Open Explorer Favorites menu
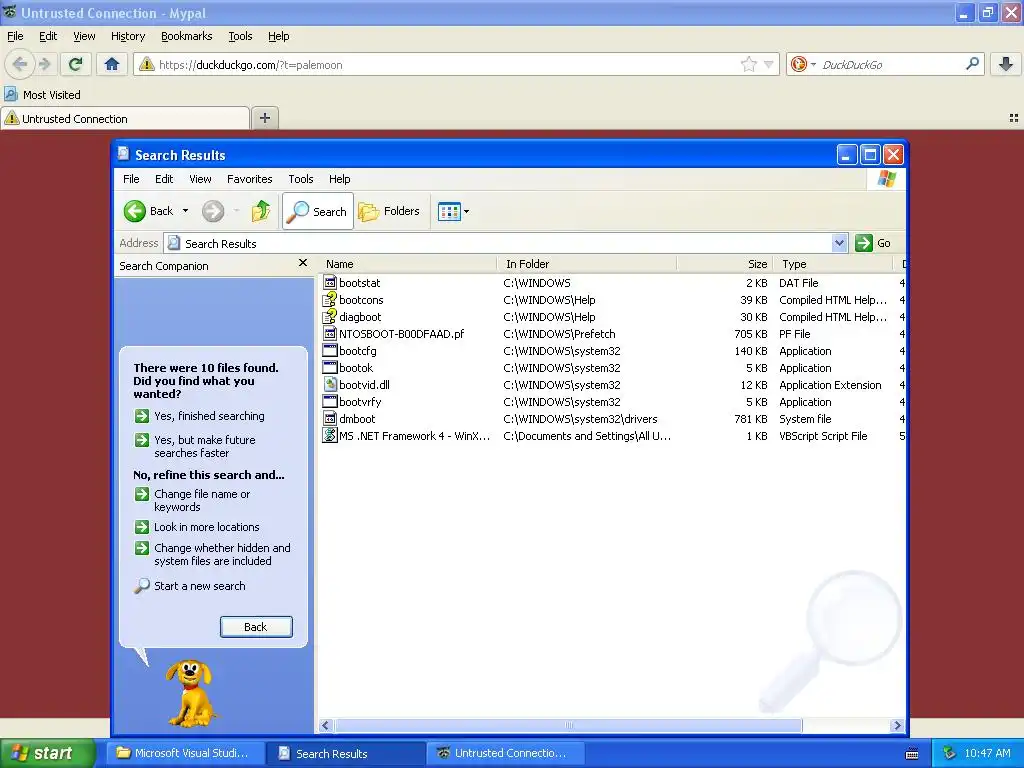 [249, 179]
